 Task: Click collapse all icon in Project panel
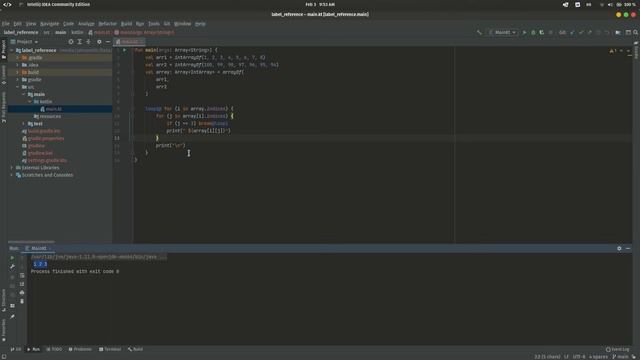tap(88, 42)
